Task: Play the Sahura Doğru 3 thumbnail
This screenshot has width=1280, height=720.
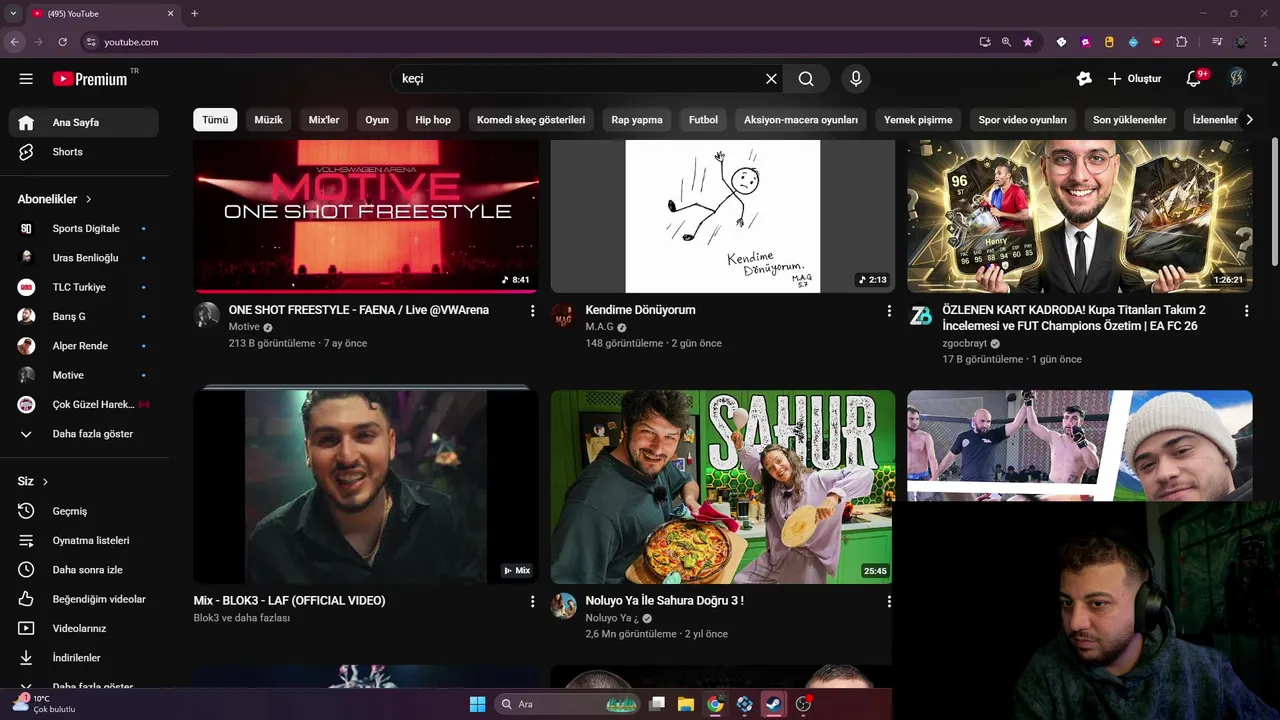Action: (723, 487)
